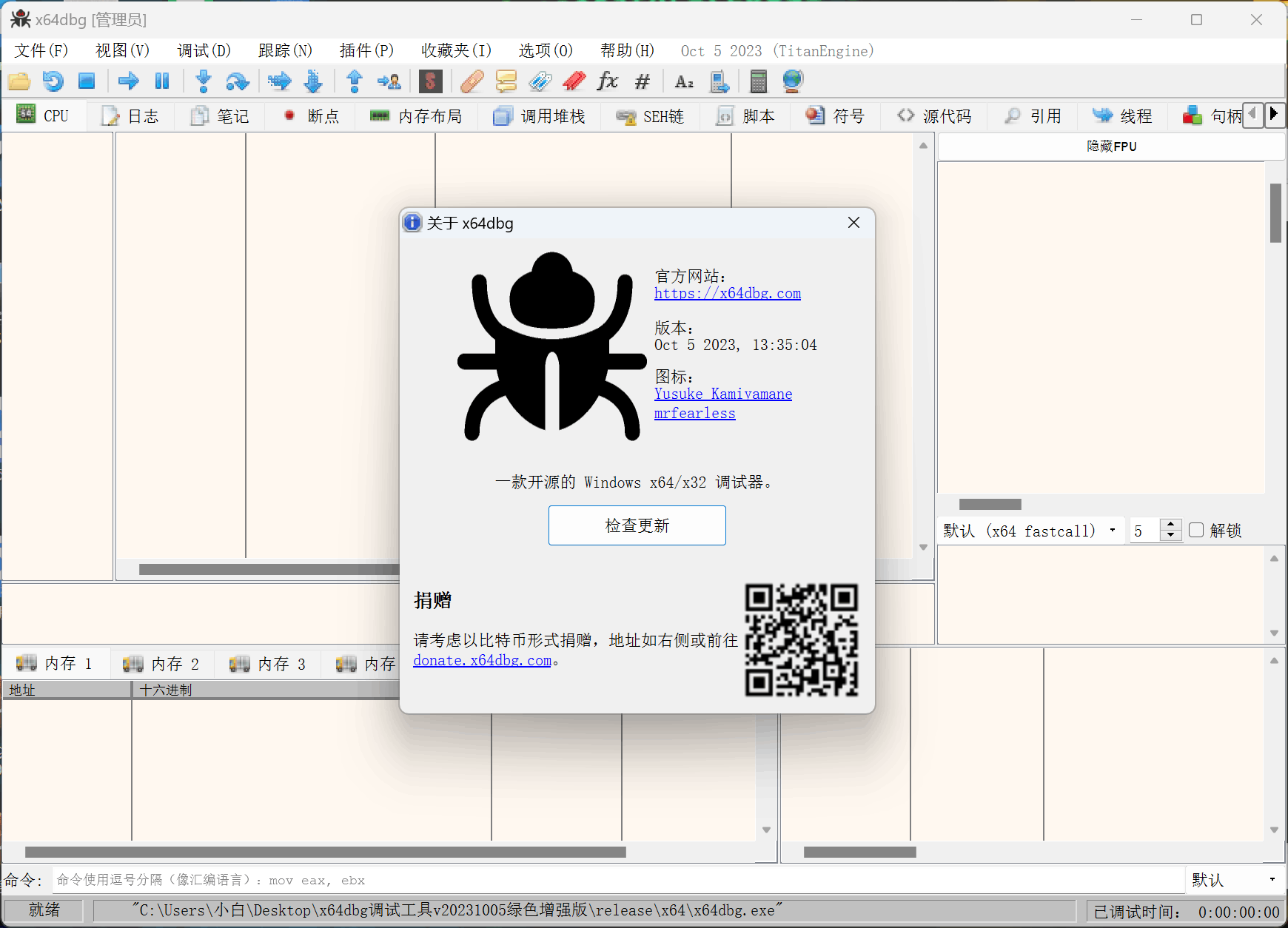Image resolution: width=1288 pixels, height=928 pixels.
Task: Open the 调试(D) menu
Action: tap(204, 50)
